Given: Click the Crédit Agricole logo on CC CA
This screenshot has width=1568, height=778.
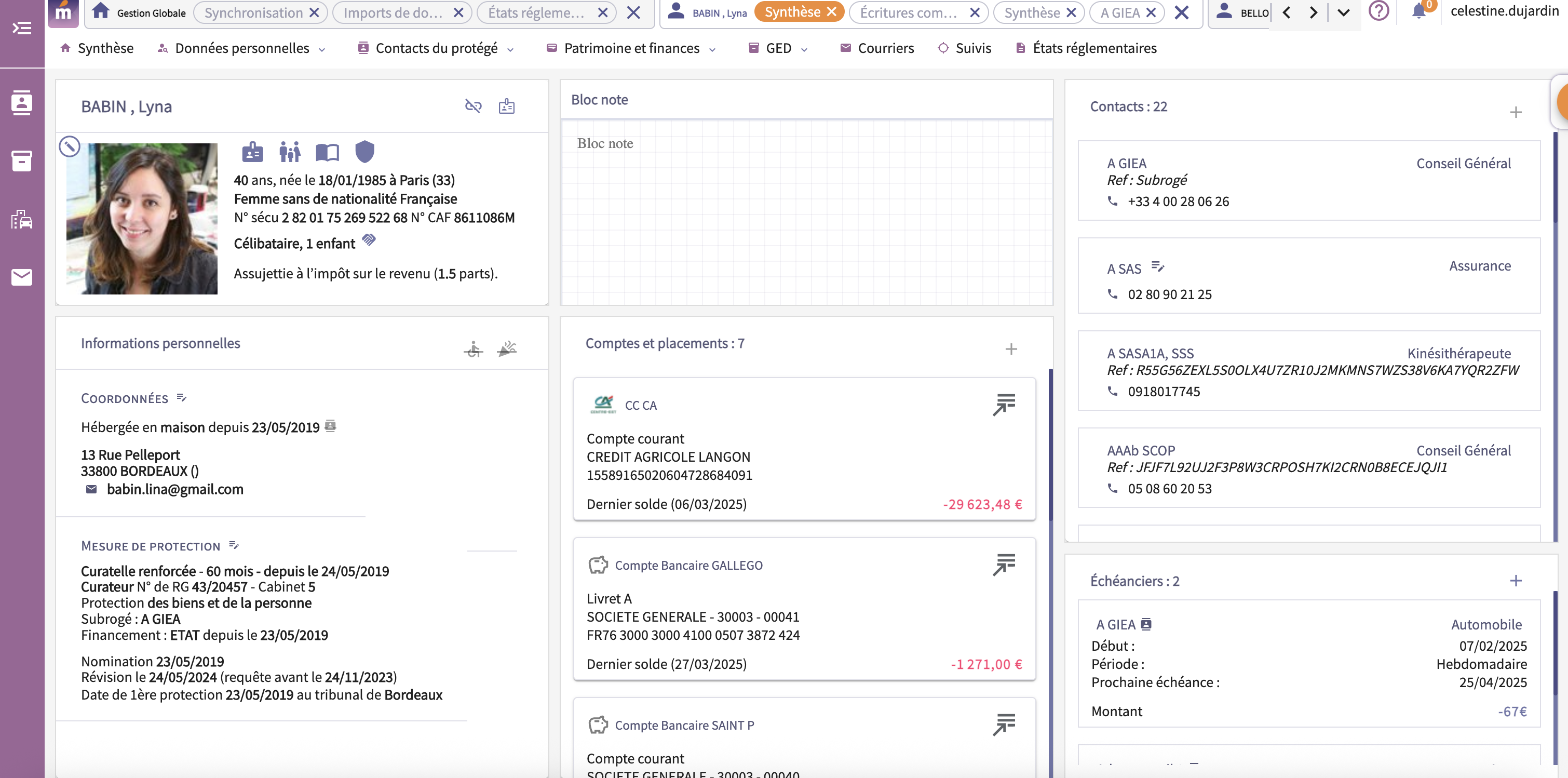Looking at the screenshot, I should coord(603,405).
